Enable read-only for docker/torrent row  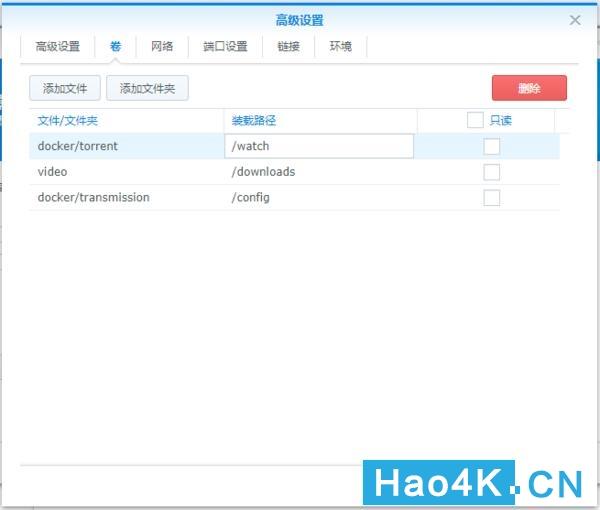pyautogui.click(x=491, y=147)
